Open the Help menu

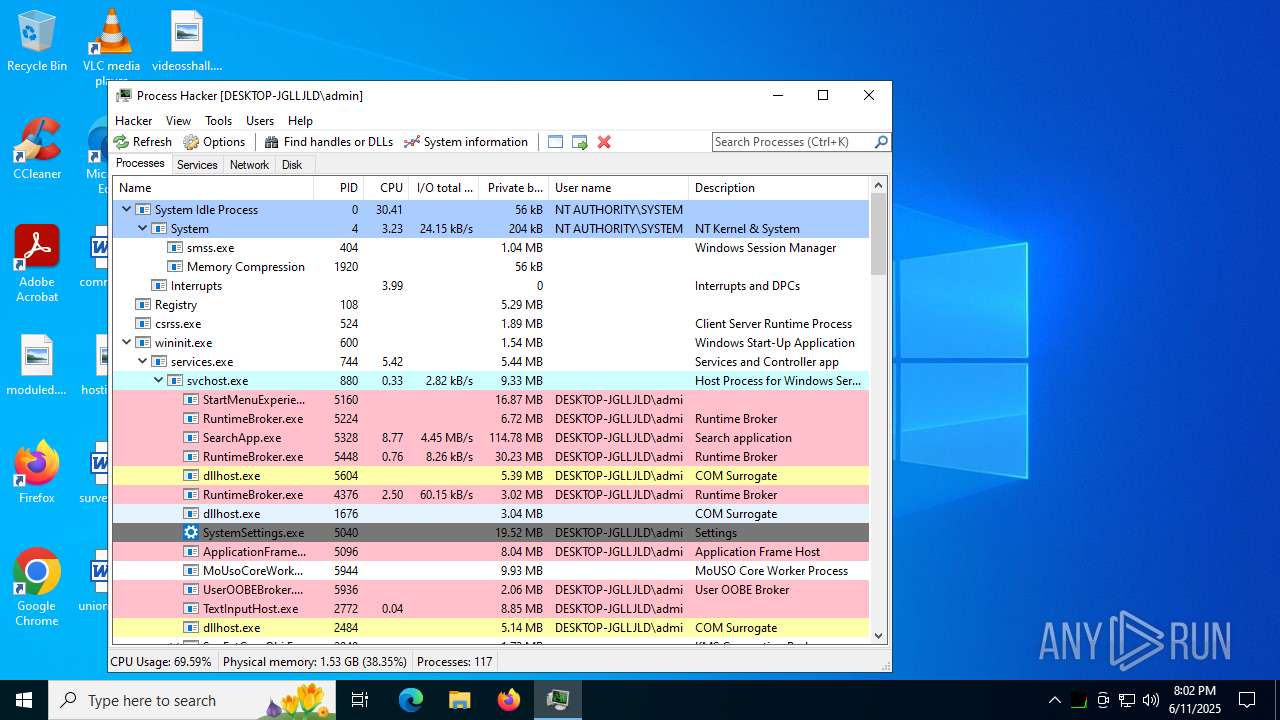(x=300, y=121)
